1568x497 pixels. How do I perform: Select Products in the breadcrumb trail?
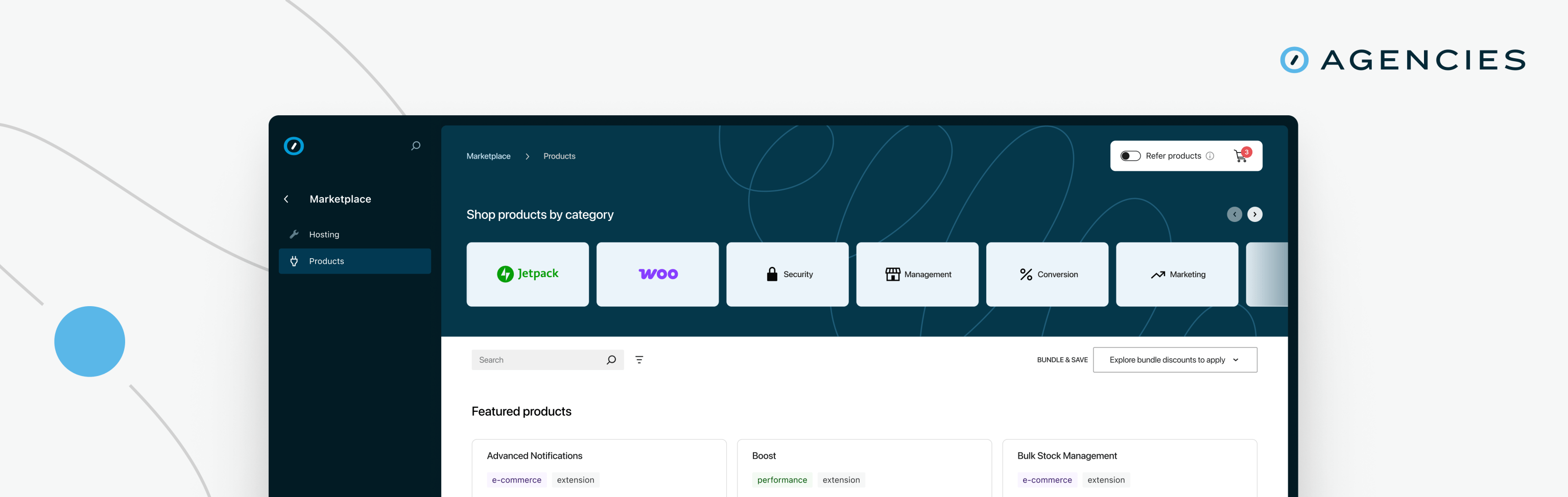click(559, 156)
